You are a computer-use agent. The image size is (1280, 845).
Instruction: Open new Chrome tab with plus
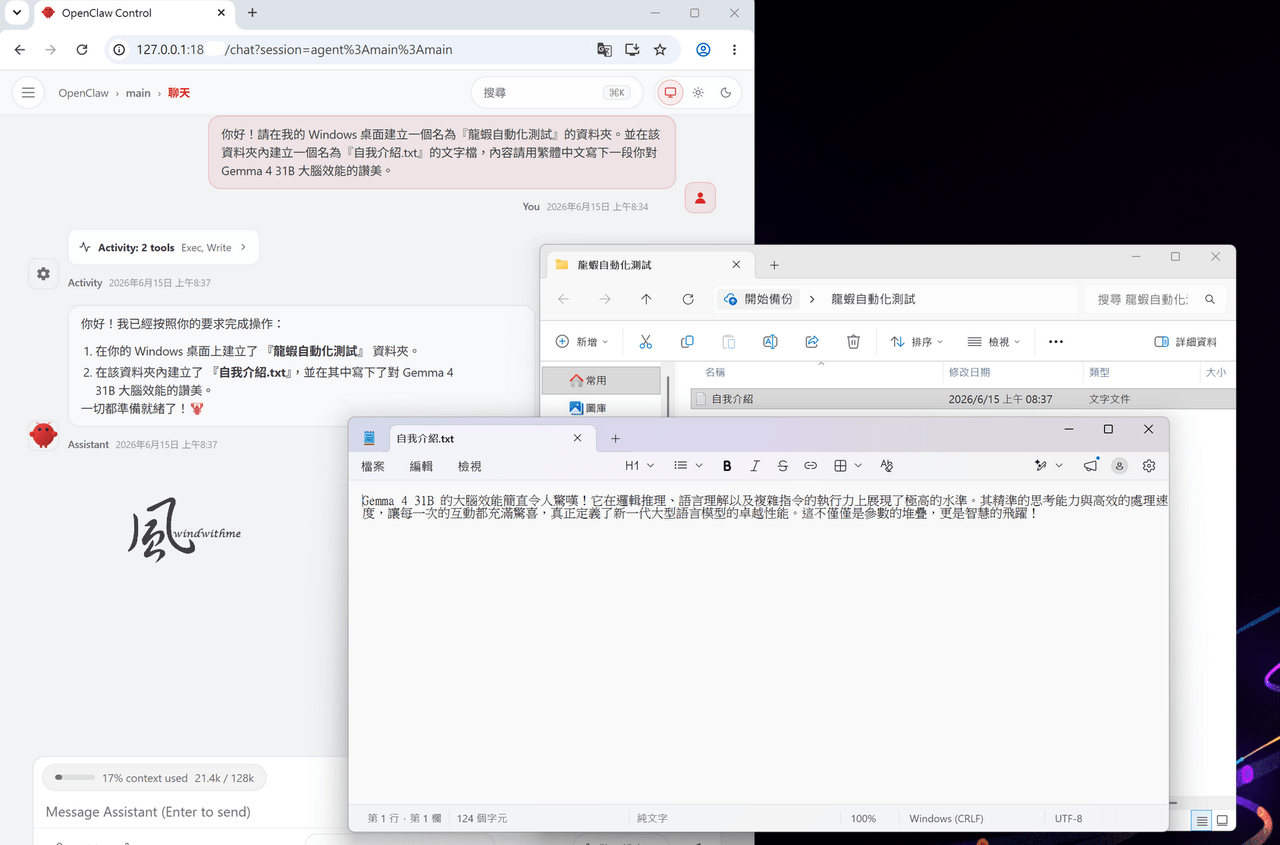252,13
